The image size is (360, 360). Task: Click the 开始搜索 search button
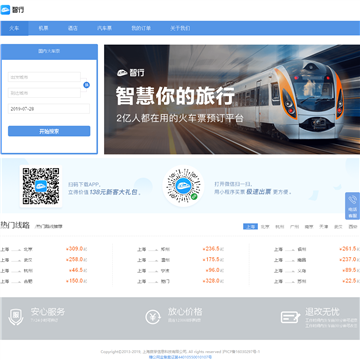click(49, 131)
